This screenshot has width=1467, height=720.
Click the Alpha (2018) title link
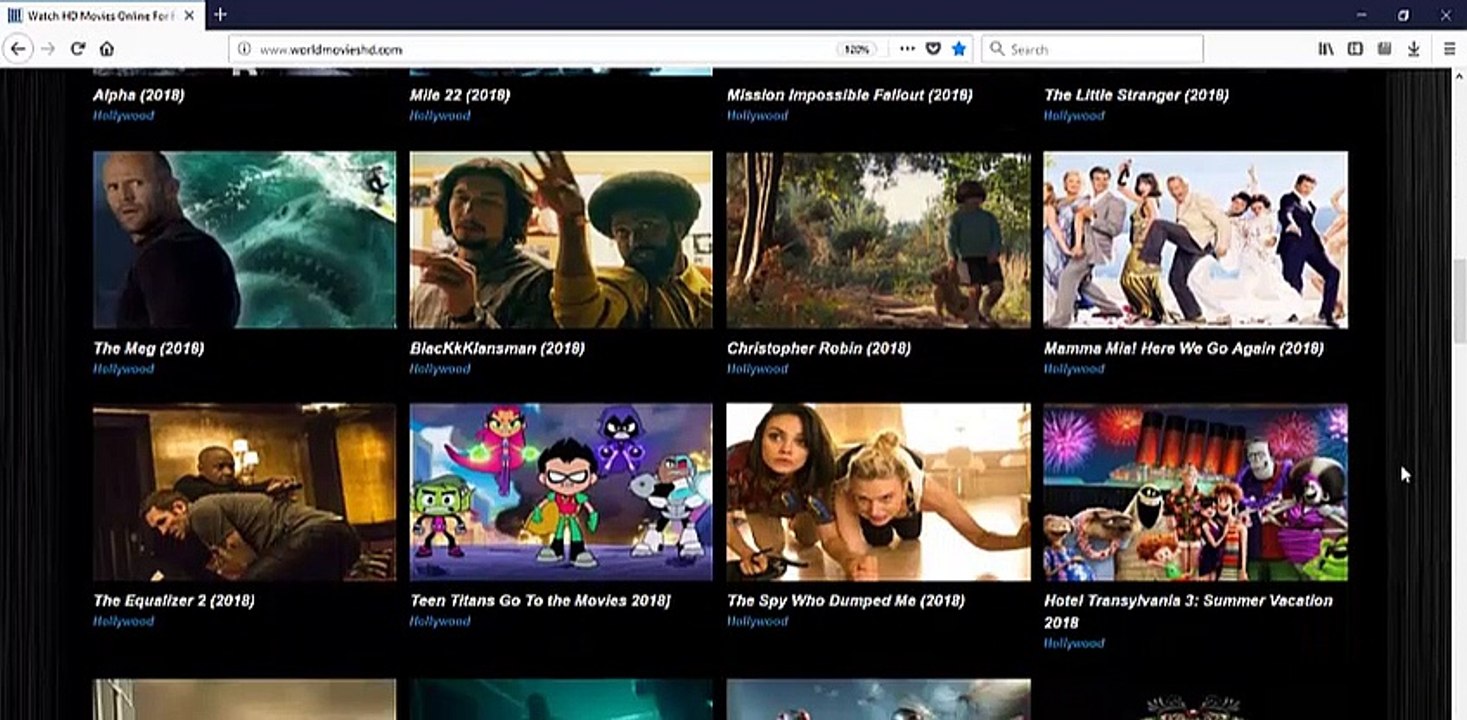pos(138,95)
